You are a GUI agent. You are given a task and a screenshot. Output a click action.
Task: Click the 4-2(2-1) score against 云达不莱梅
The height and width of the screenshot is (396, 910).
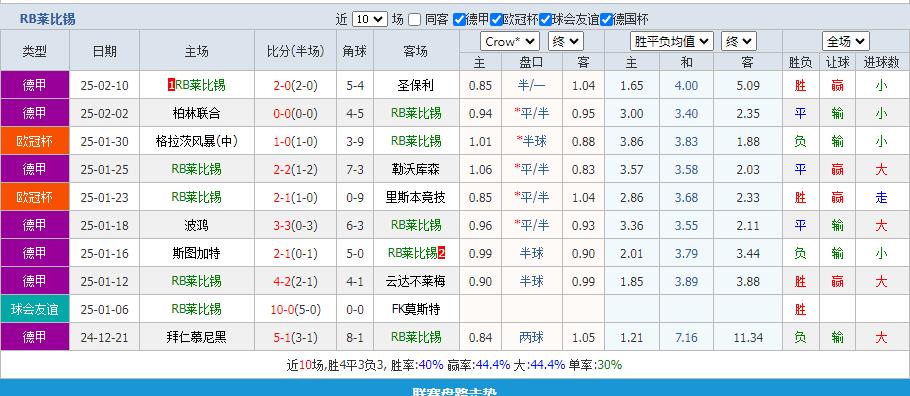pyautogui.click(x=295, y=281)
